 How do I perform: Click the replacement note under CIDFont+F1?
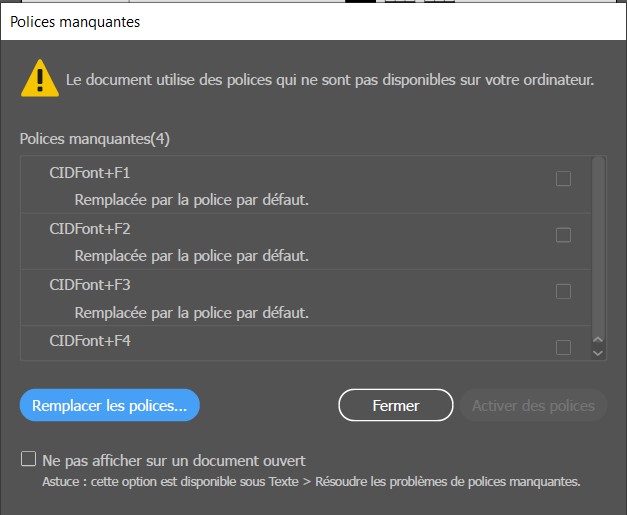191,199
